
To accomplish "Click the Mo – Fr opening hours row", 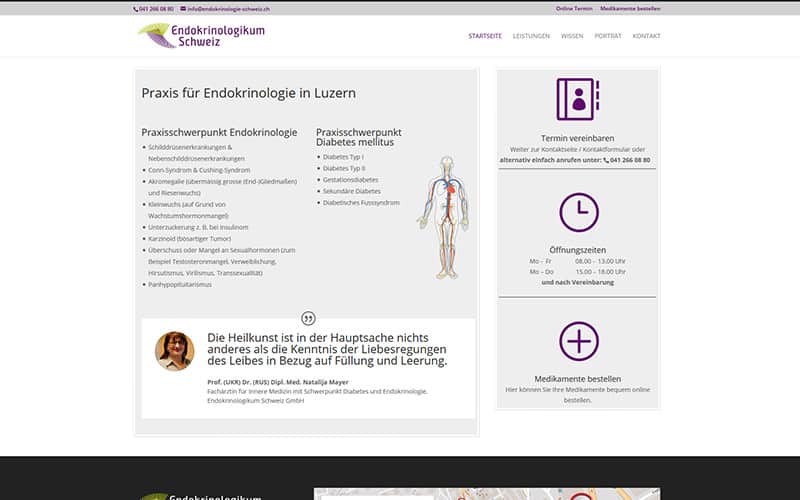I will (577, 261).
